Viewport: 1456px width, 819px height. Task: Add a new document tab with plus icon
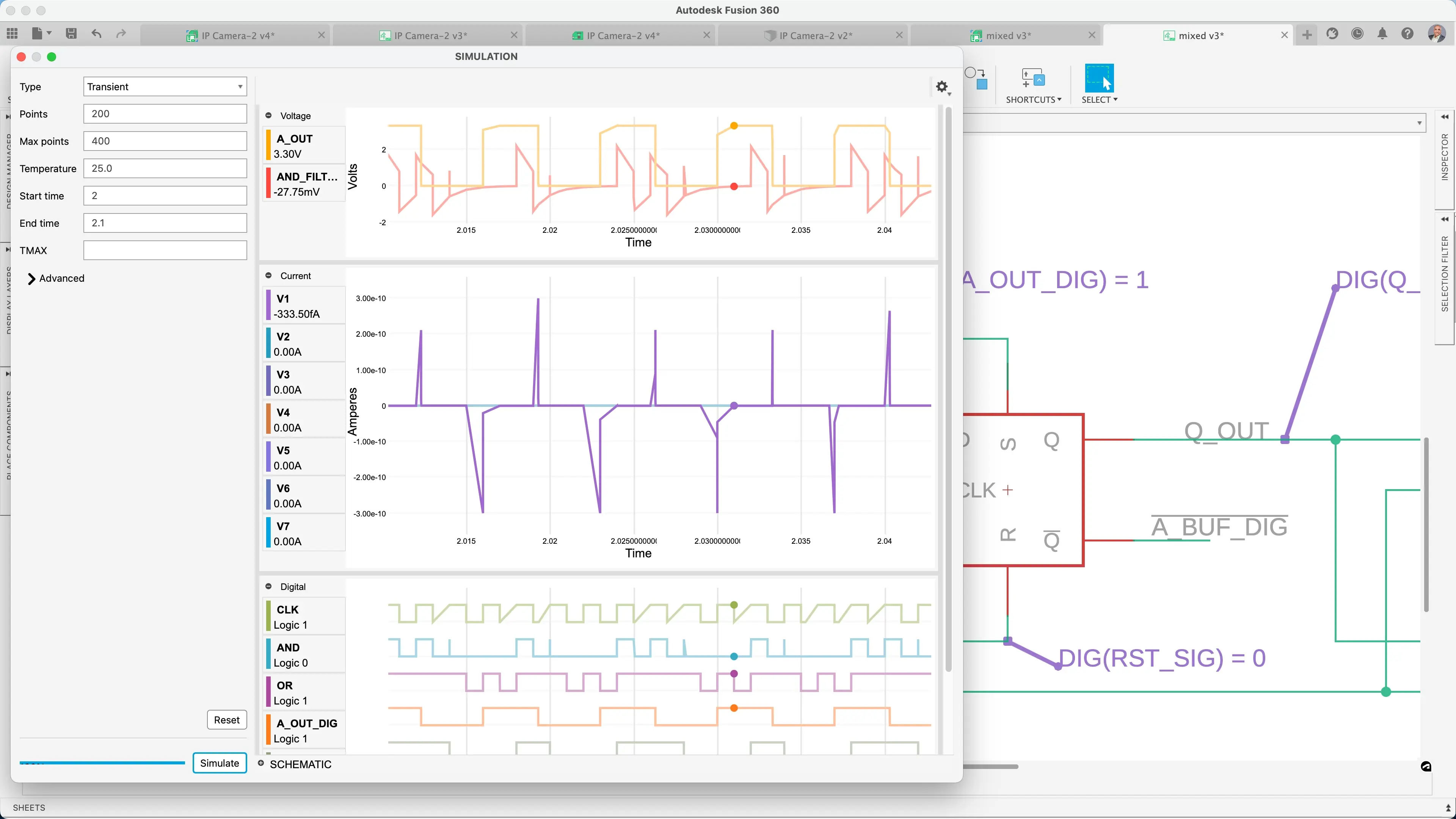click(1307, 35)
